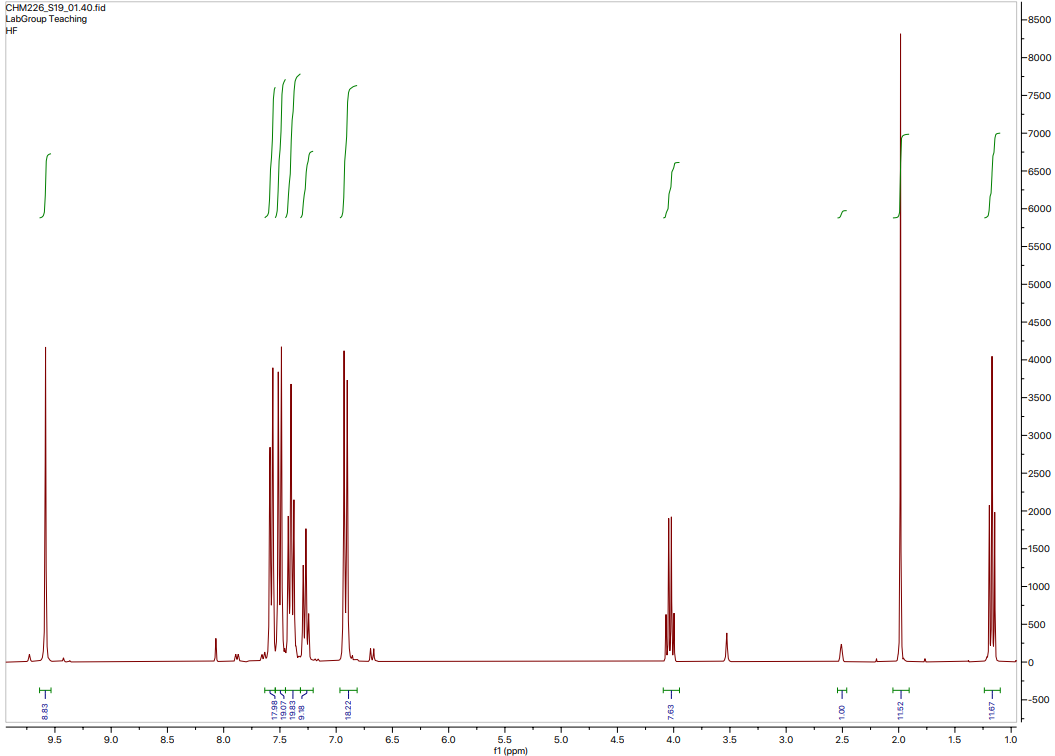This screenshot has height=756, width=1055.
Task: Click the green integral curve above 9.6 ppm
Action: point(46,185)
